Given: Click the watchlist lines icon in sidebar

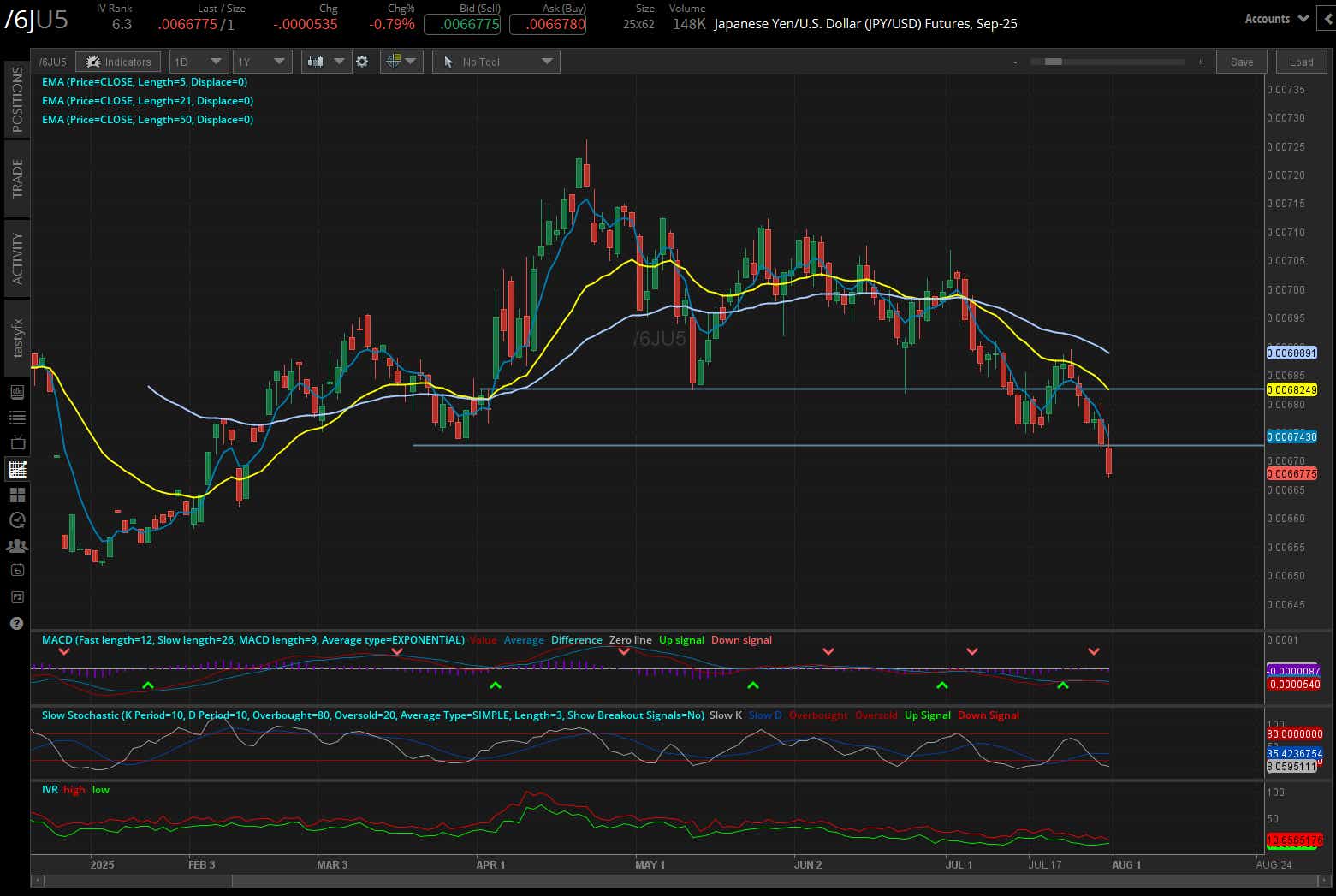Looking at the screenshot, I should [x=16, y=418].
